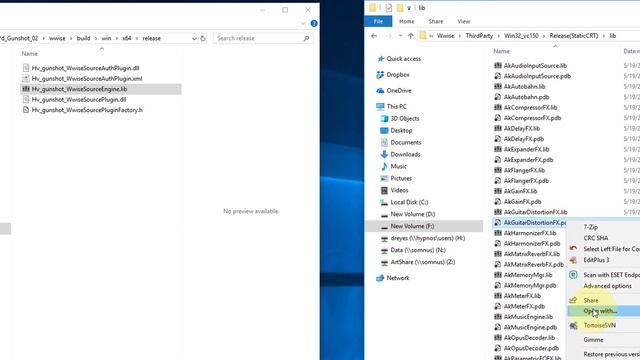
Task: Open the Music folder in the sidebar
Action: point(398,167)
